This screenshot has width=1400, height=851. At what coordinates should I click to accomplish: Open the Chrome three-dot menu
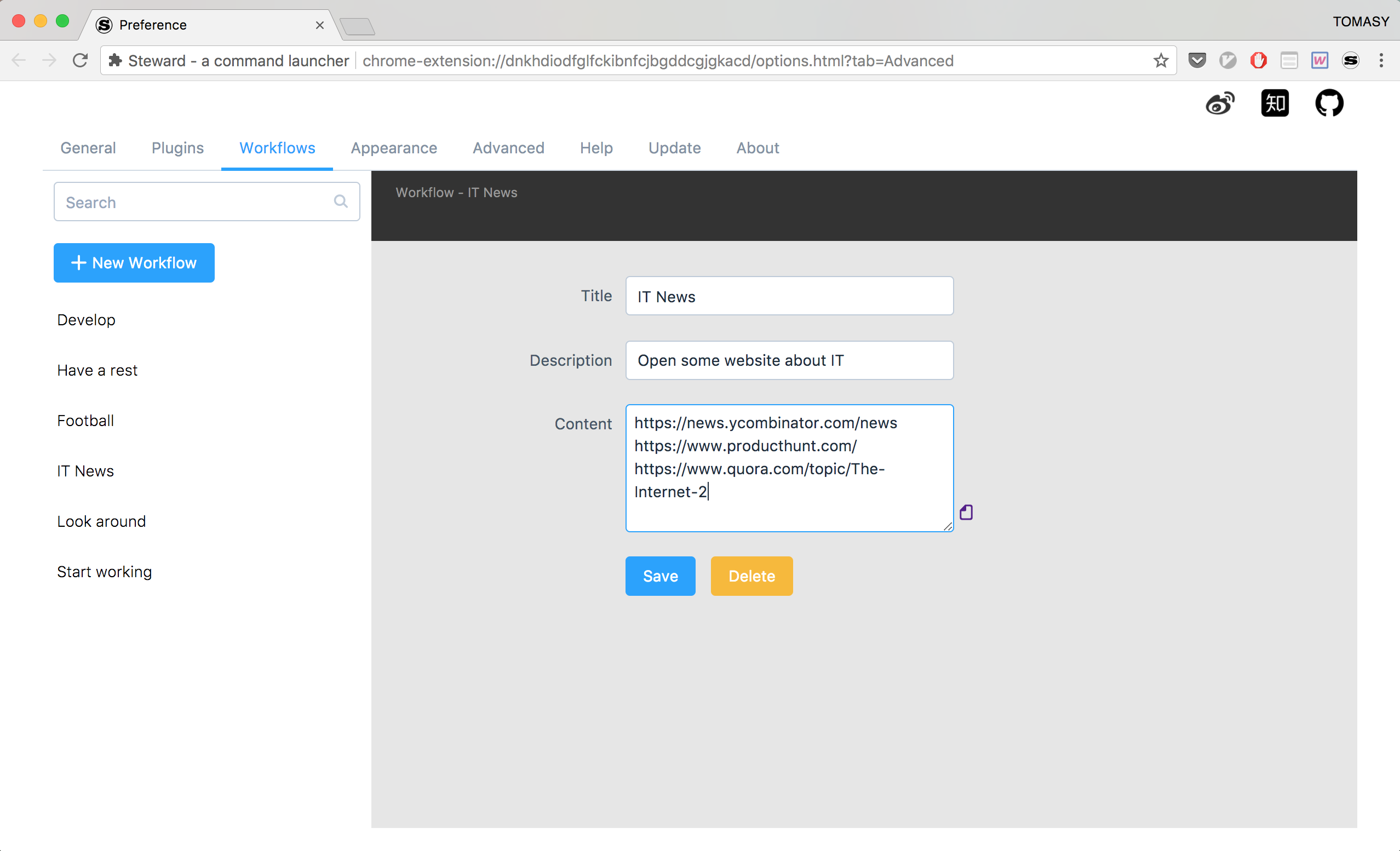tap(1381, 60)
